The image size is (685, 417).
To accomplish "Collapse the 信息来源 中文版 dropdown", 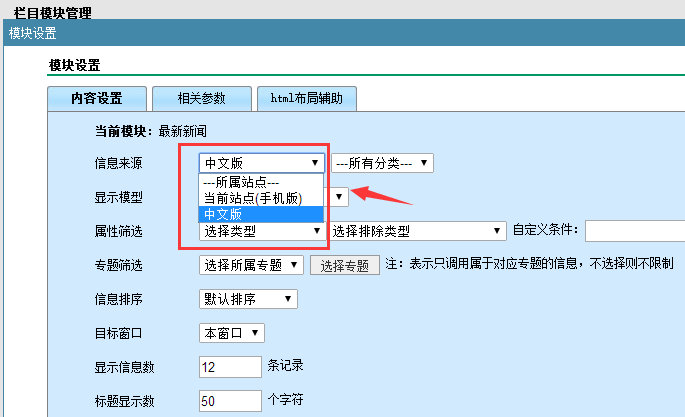I will (x=262, y=162).
